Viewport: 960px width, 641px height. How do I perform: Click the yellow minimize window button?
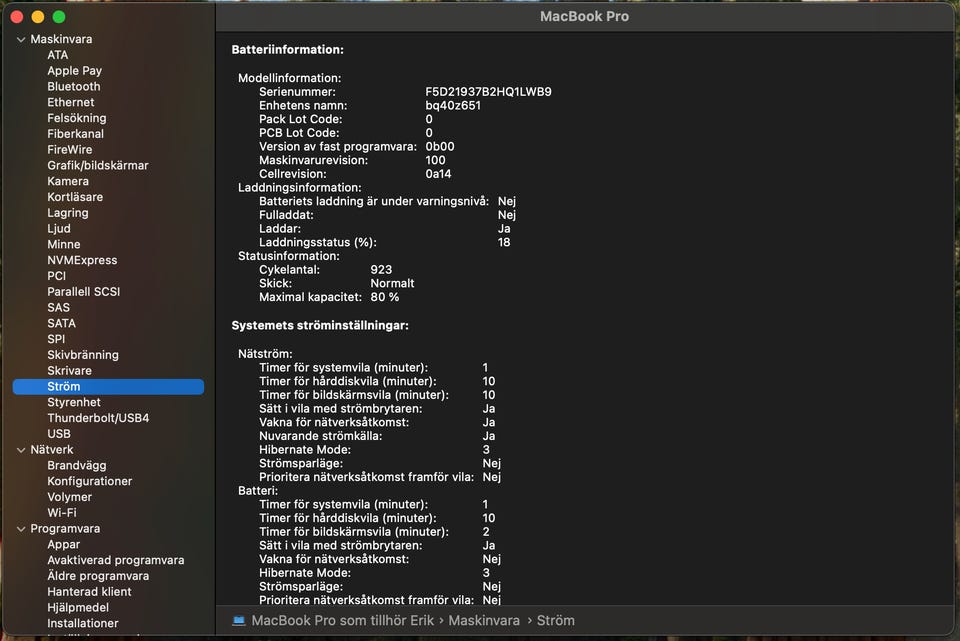coord(38,17)
